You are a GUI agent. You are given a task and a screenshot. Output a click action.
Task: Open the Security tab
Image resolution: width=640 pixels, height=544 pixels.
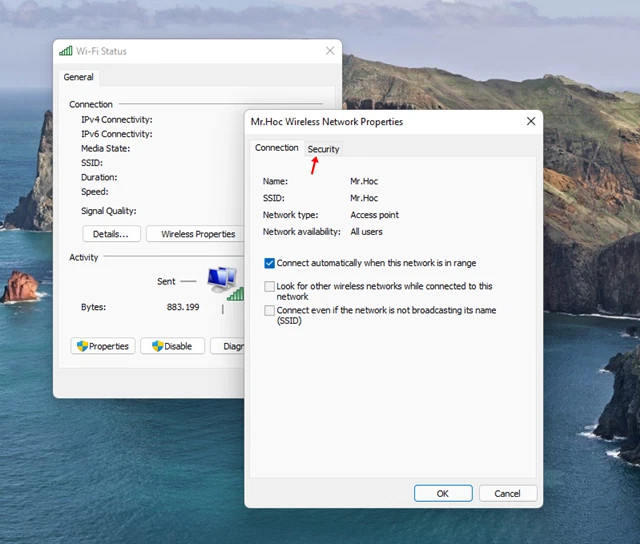[323, 149]
